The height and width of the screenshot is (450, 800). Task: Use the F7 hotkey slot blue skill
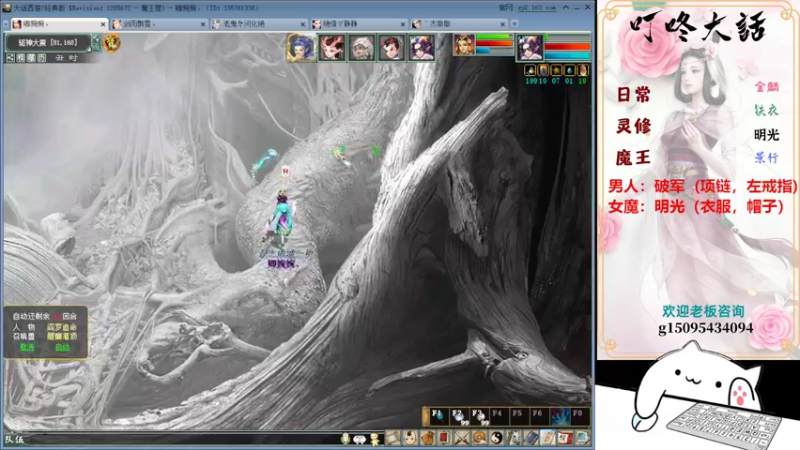coord(560,416)
